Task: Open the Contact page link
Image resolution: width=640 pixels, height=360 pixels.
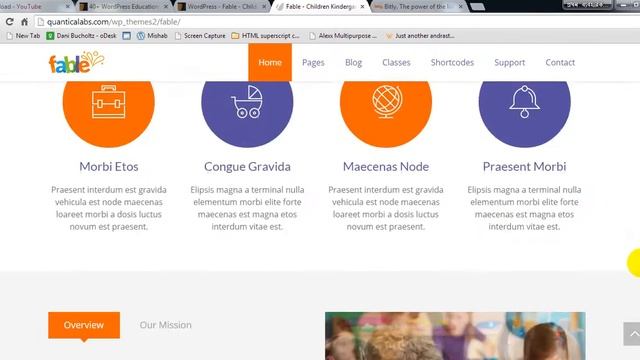Action: (x=560, y=62)
